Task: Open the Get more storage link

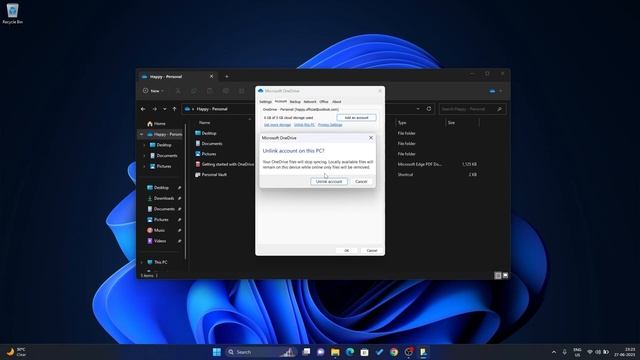Action: pos(278,125)
